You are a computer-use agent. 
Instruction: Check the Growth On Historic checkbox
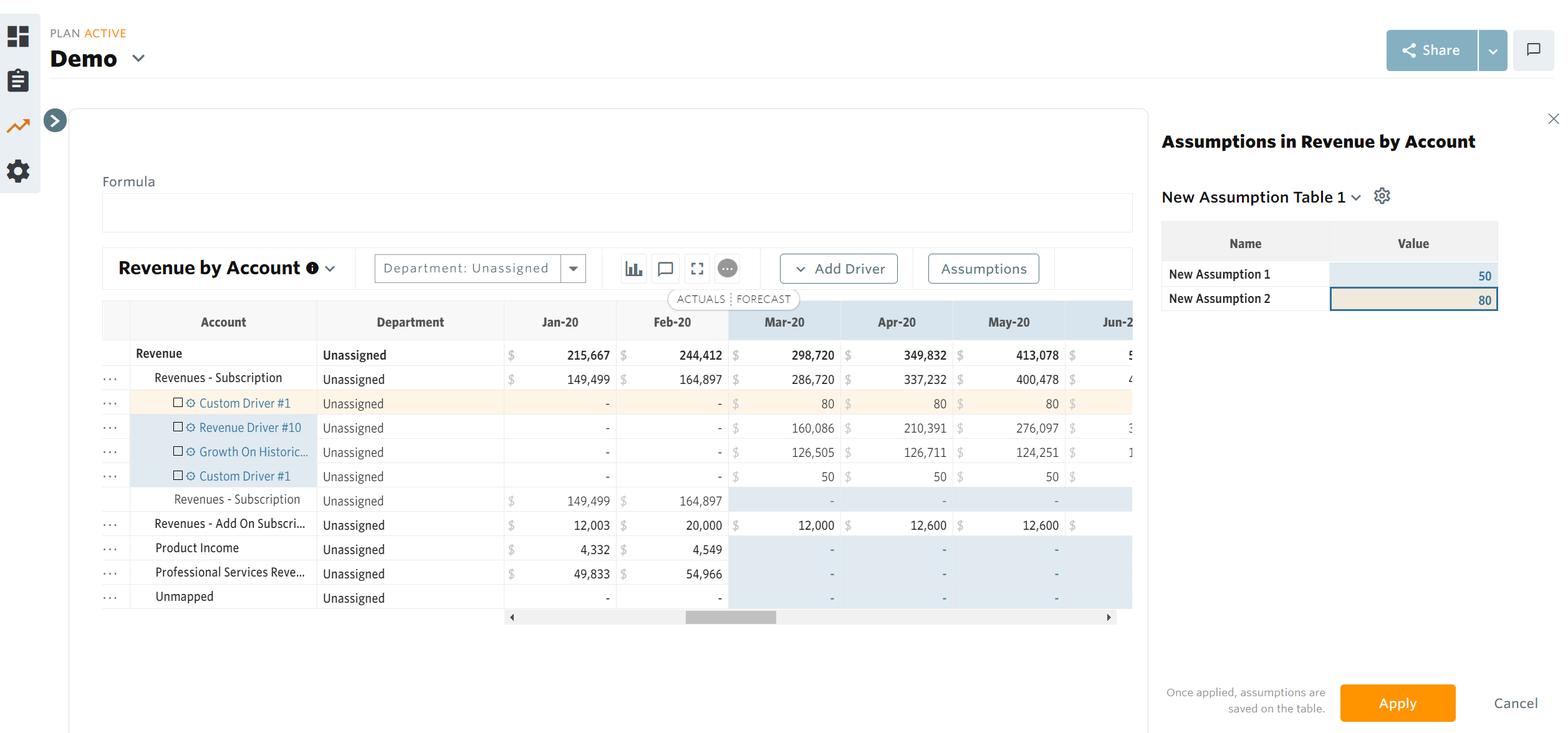(x=178, y=451)
